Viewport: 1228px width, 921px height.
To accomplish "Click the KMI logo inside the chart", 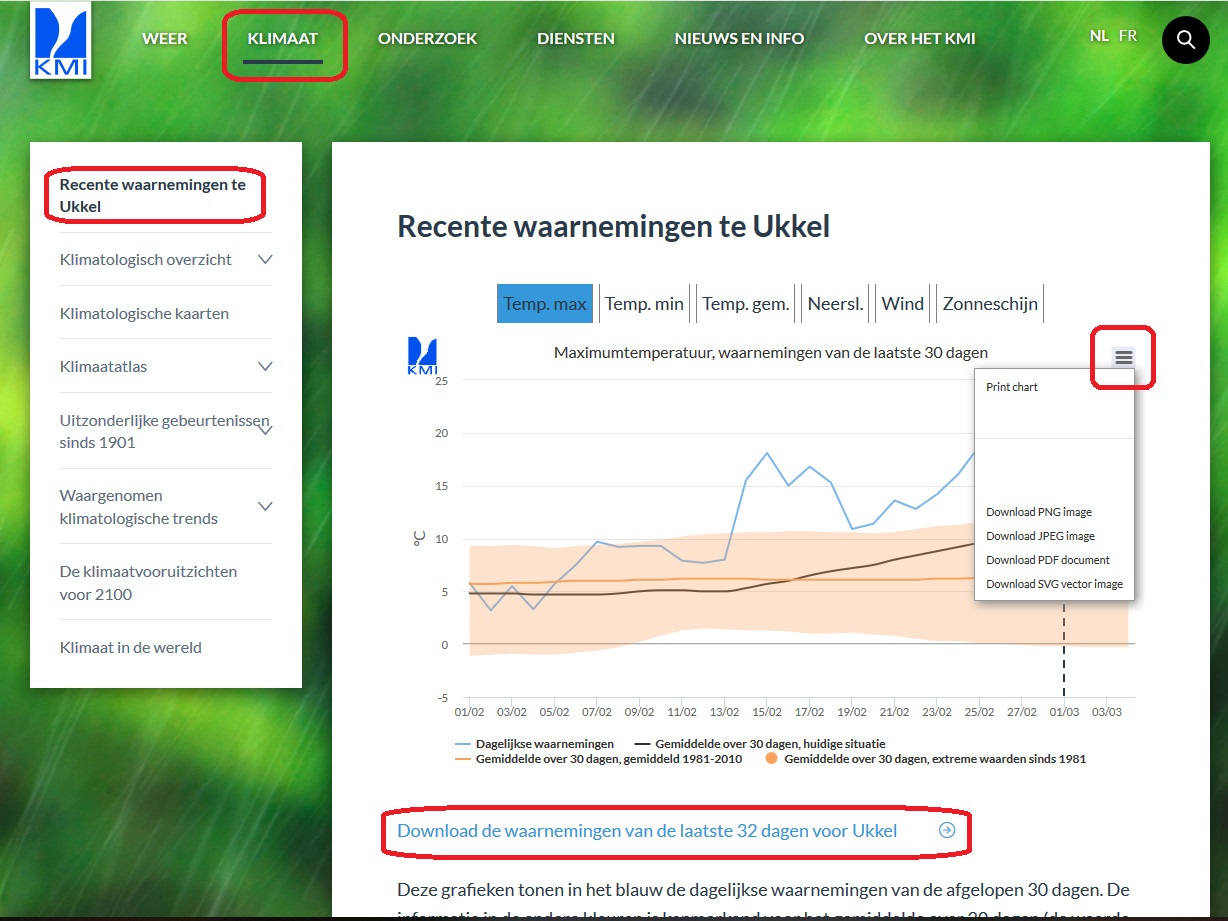I will [x=423, y=357].
